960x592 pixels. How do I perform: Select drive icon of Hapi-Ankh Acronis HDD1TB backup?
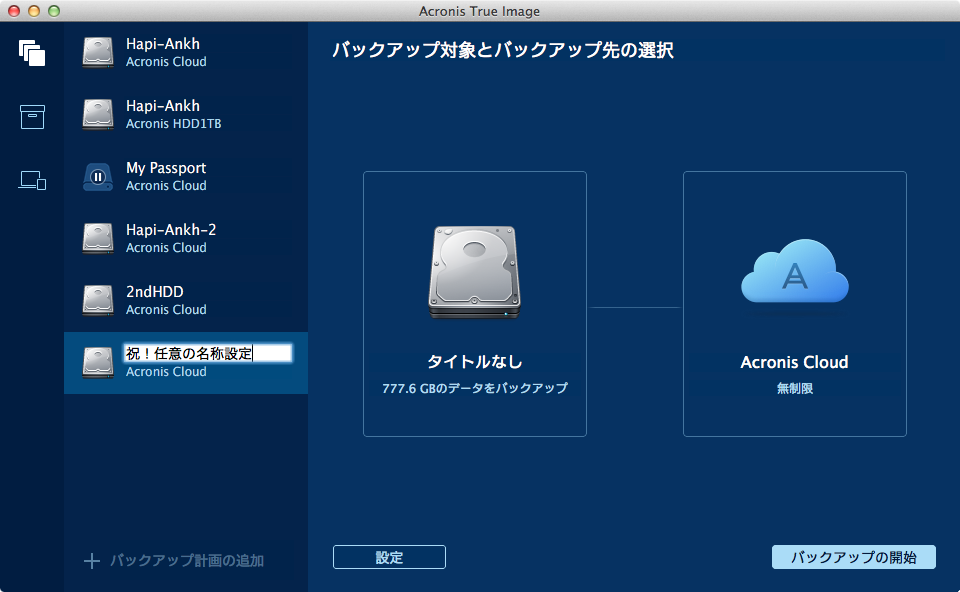pyautogui.click(x=98, y=114)
